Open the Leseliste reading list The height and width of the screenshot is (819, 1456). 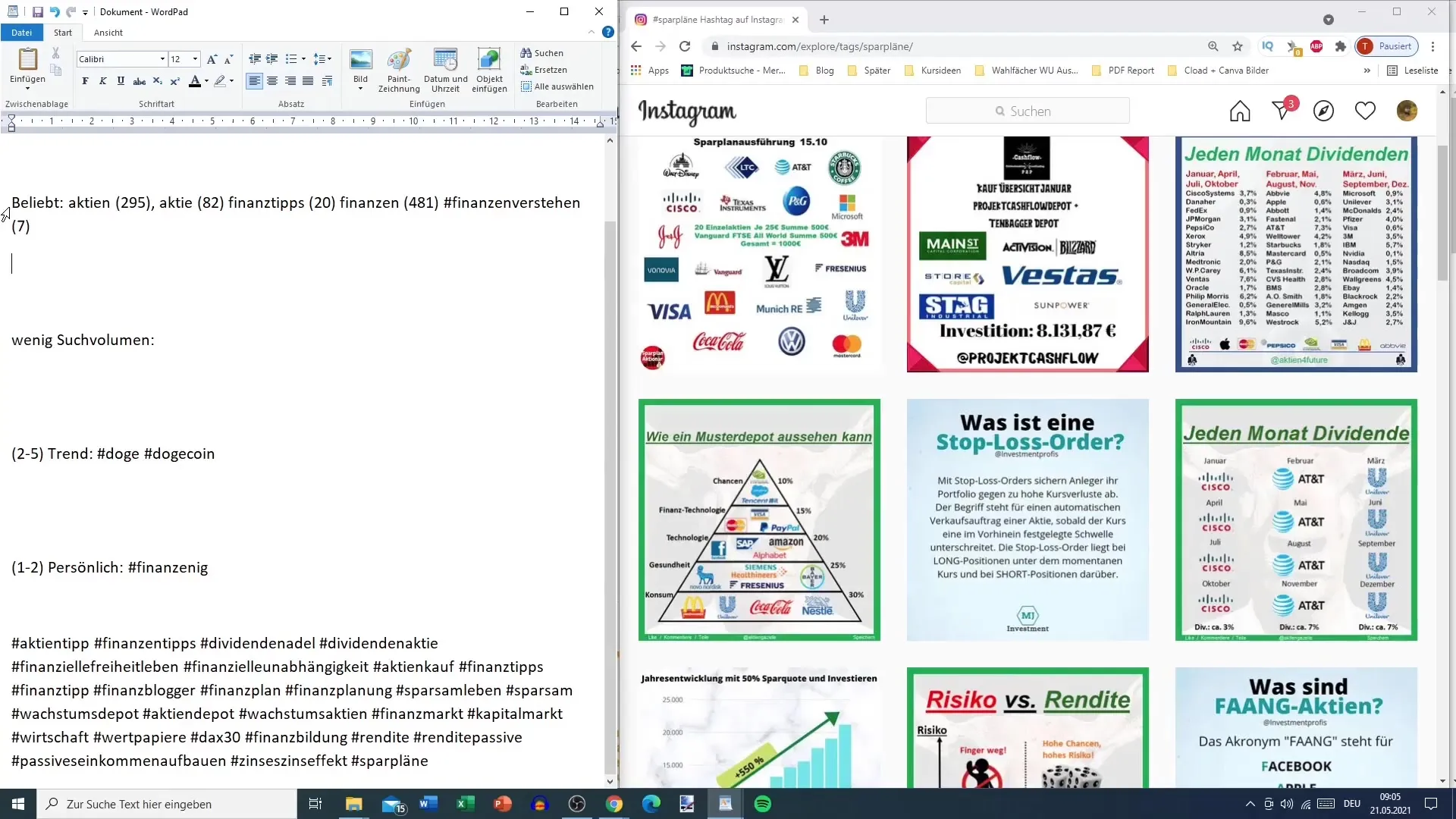tap(1413, 71)
